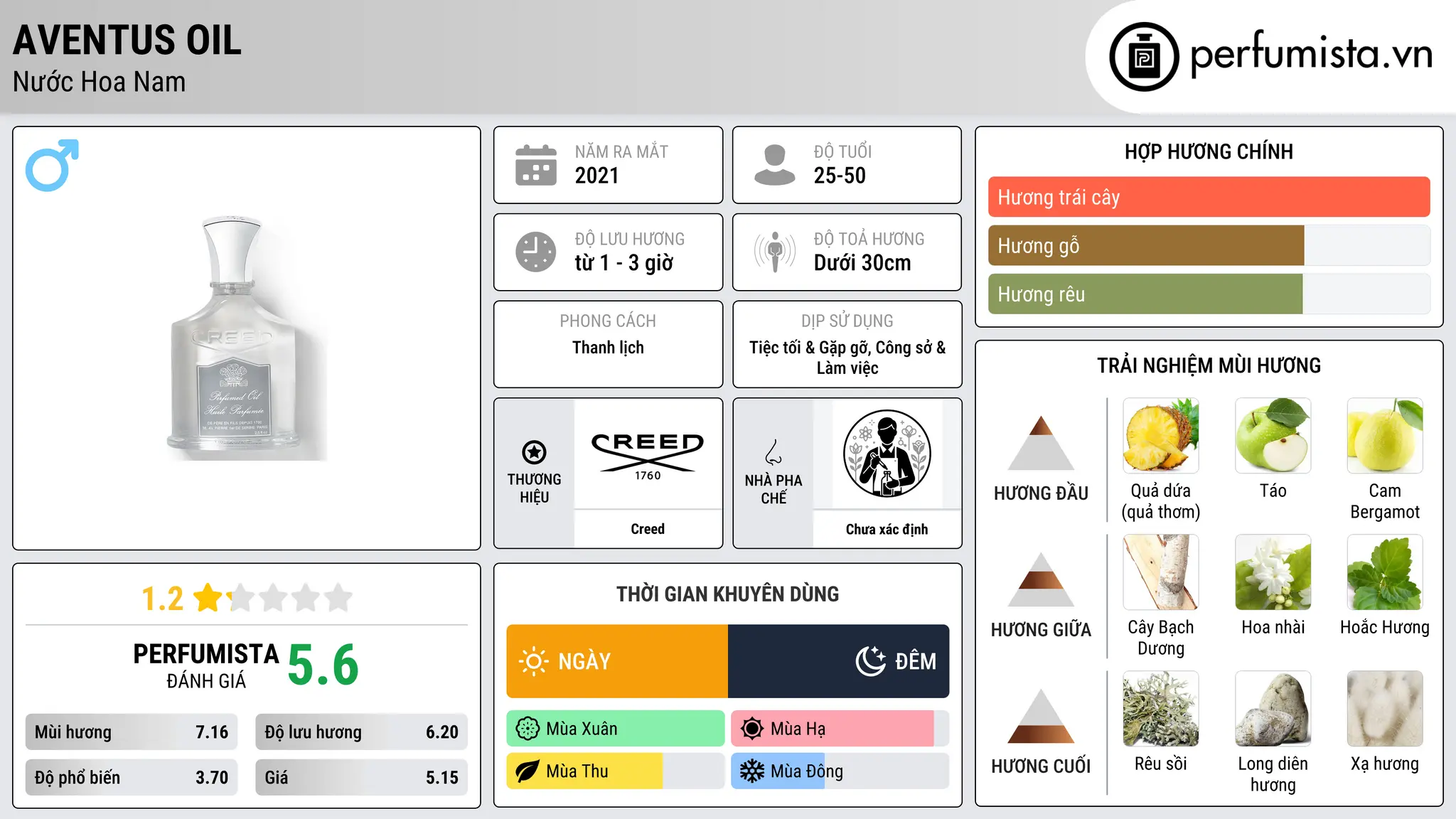Screen dimensions: 1456x819
Task: Click the Độ phổ biến 3.70 score
Action: coord(132,778)
